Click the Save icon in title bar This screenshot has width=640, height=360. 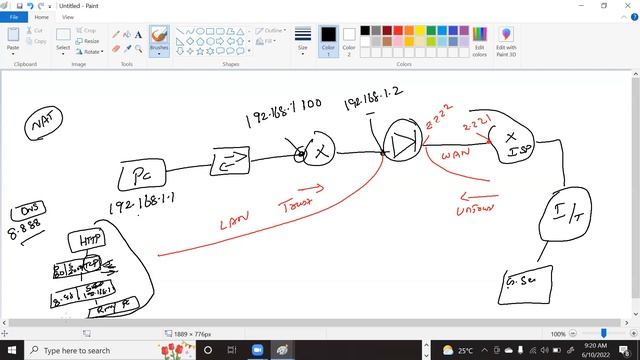point(19,6)
